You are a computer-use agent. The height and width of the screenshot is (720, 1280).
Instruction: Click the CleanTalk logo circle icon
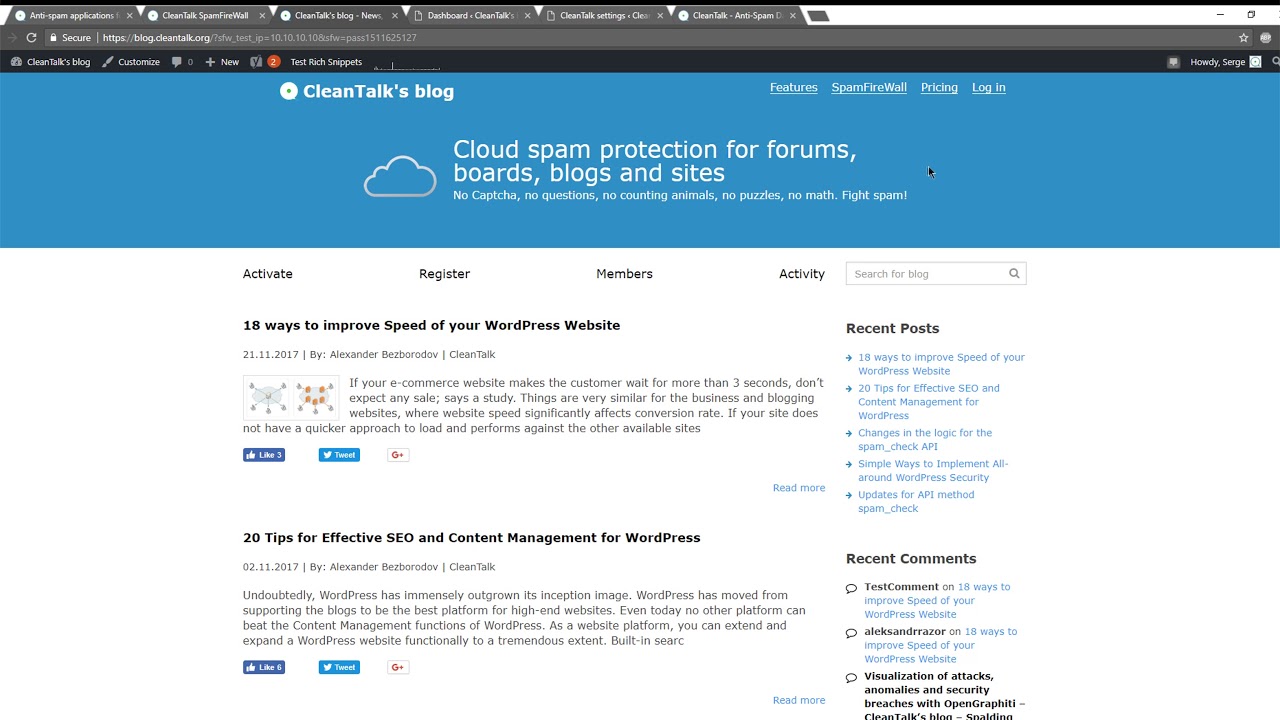[289, 91]
